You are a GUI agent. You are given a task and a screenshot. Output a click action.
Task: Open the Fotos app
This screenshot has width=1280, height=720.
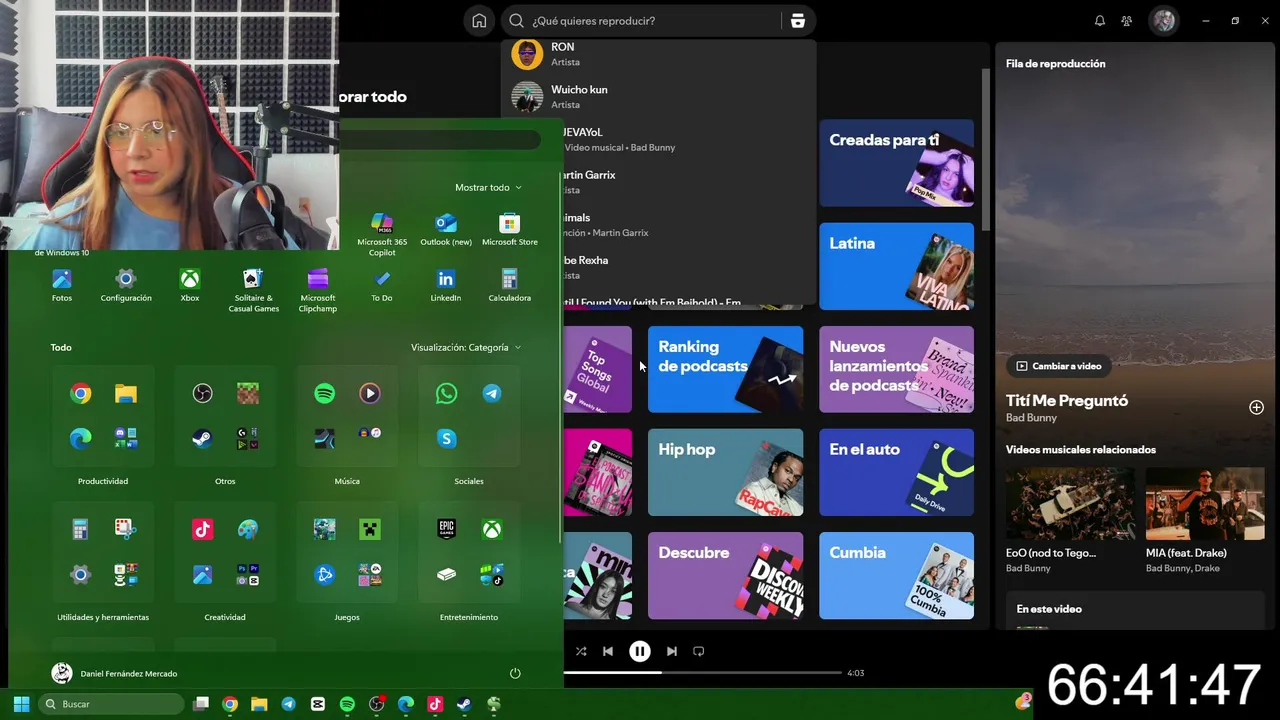[62, 285]
